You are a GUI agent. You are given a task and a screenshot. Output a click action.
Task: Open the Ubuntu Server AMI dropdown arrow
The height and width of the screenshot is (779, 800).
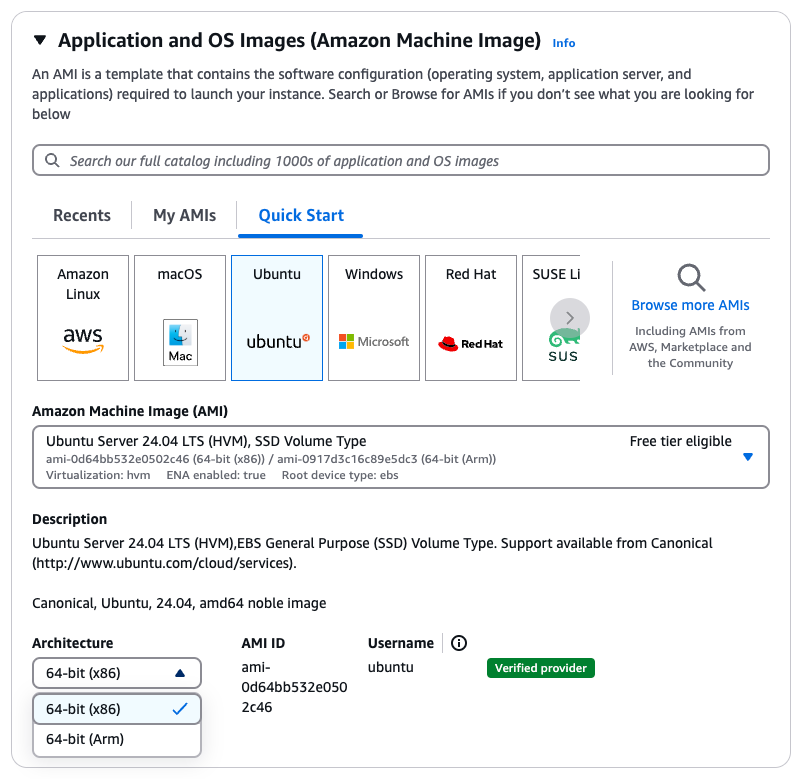(x=748, y=456)
